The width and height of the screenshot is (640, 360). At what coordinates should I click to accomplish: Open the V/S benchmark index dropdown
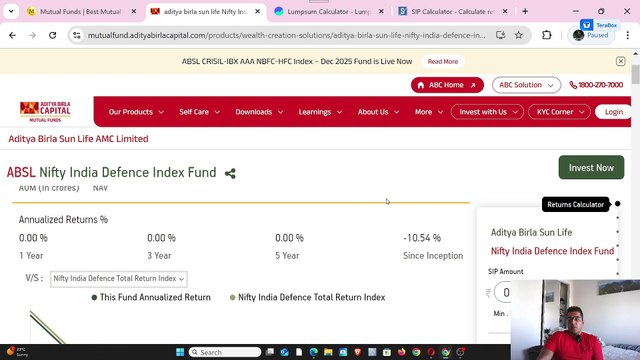[119, 279]
